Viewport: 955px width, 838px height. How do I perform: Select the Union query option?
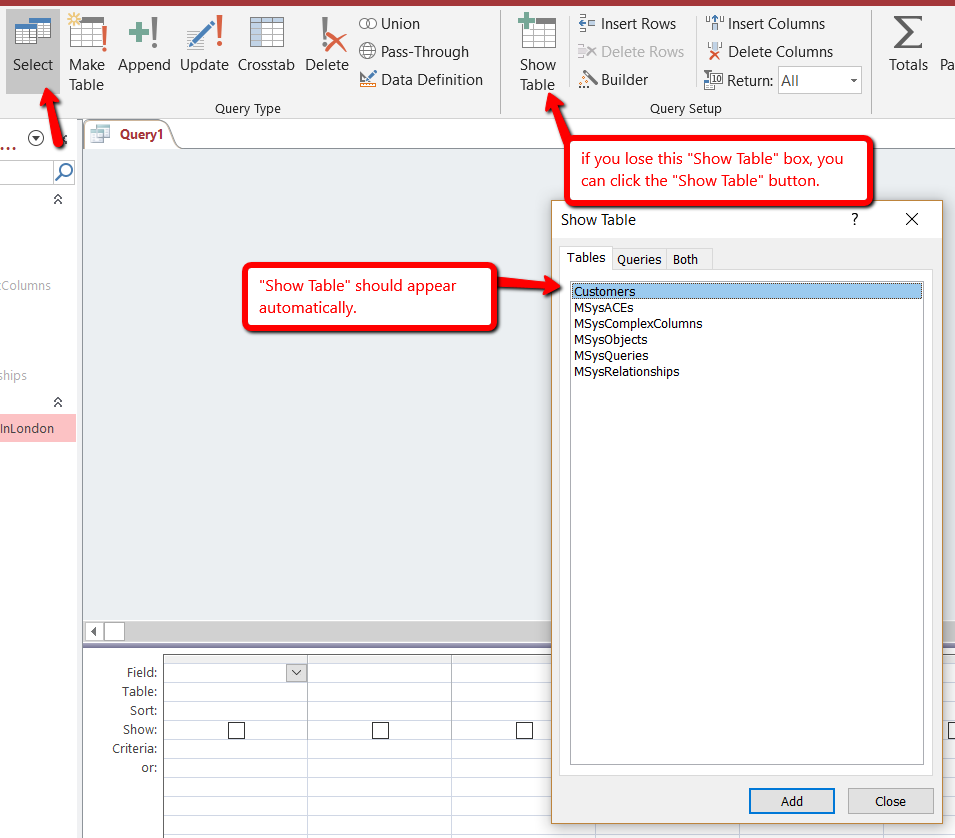coord(390,24)
